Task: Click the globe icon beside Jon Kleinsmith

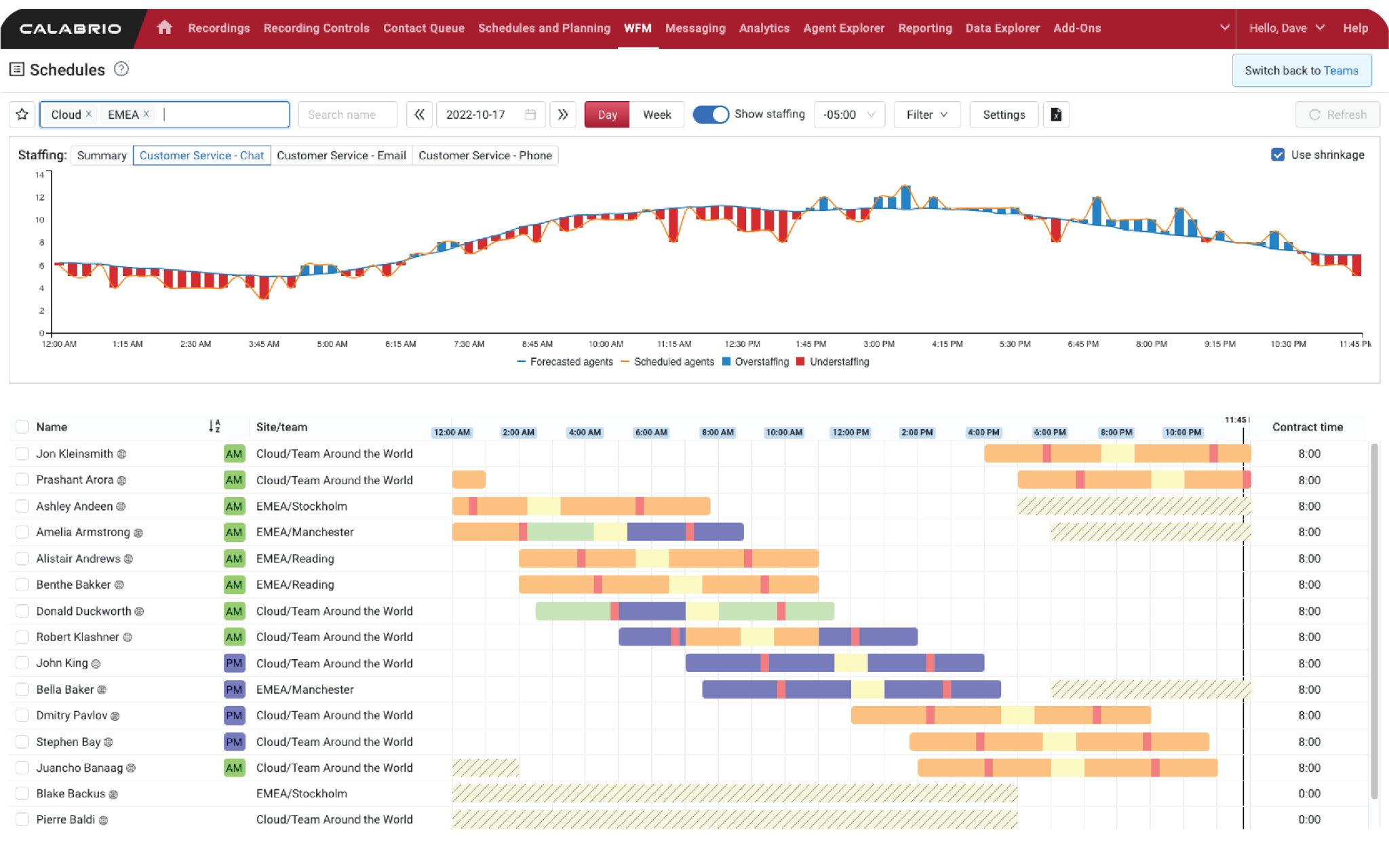Action: tap(122, 454)
